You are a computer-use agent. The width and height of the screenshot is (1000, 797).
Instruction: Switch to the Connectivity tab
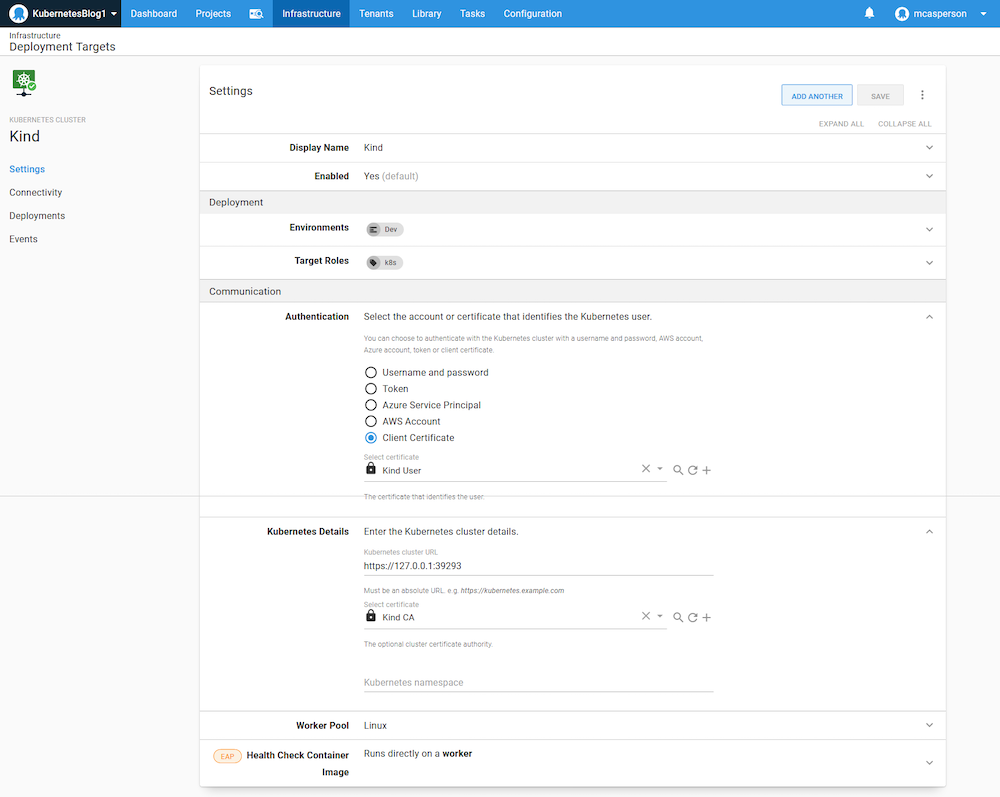36,193
